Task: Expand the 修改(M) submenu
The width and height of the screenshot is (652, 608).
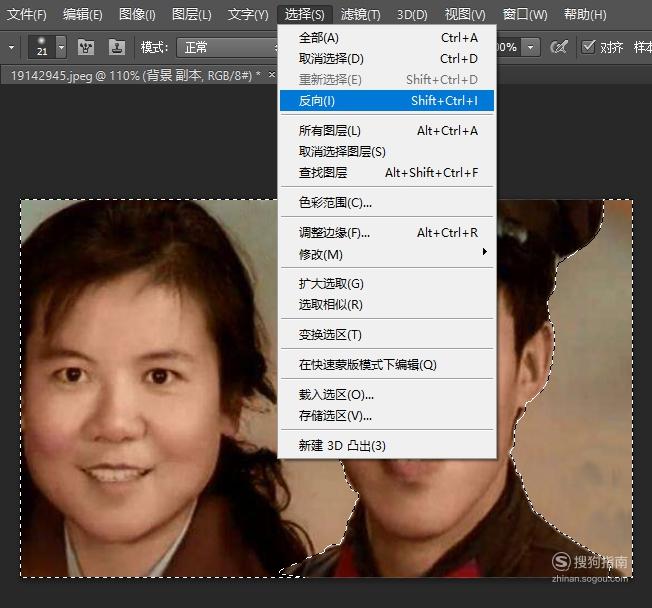Action: pyautogui.click(x=387, y=254)
